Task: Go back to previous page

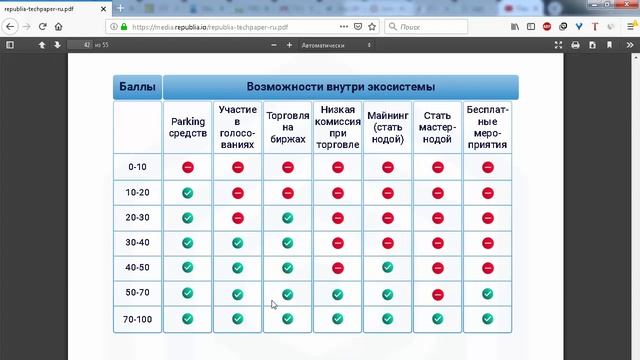Action: tap(10, 27)
